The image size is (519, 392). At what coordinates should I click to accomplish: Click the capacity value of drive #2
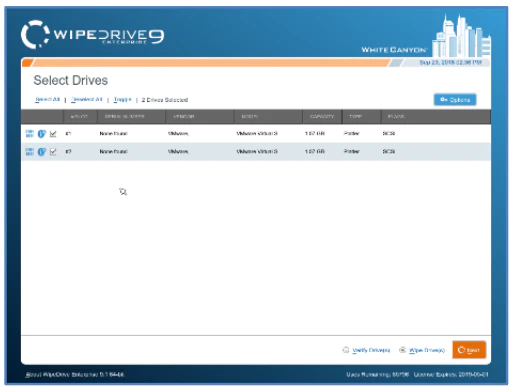click(x=315, y=152)
